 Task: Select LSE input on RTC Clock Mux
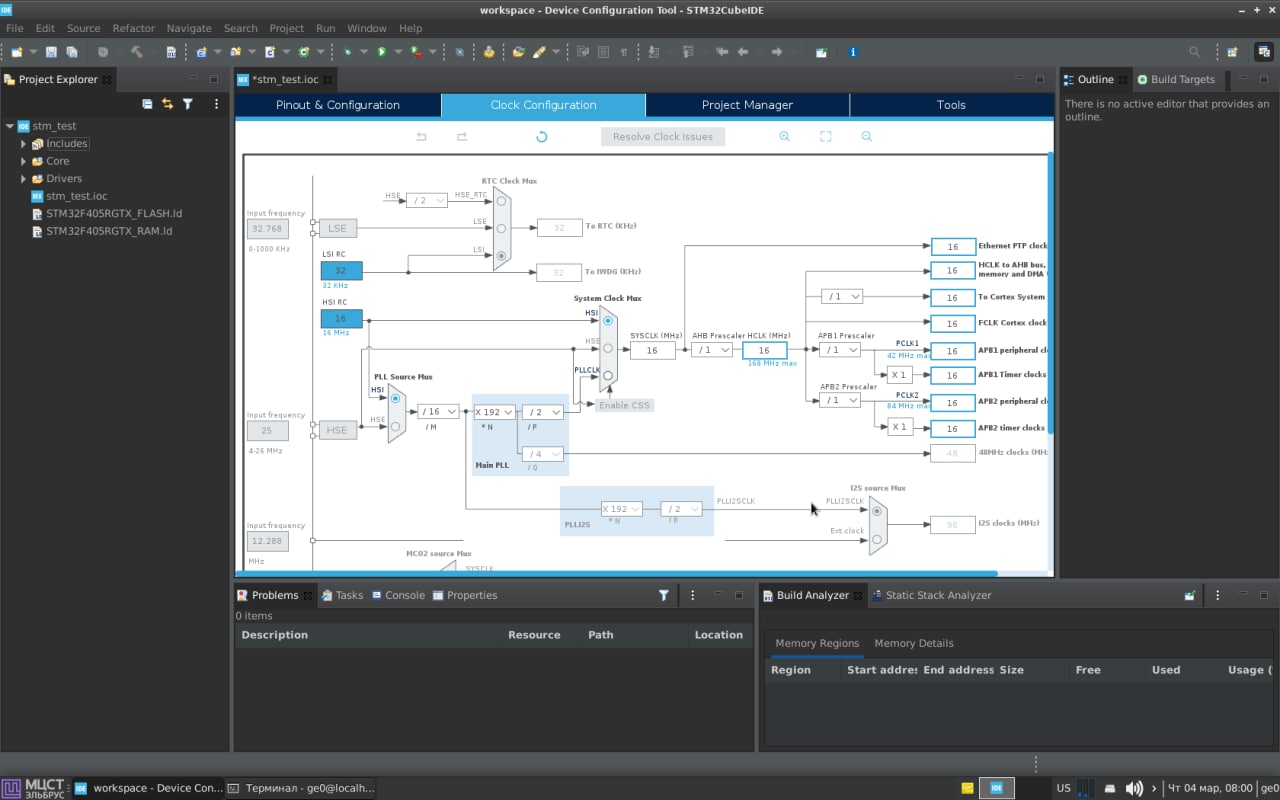point(502,228)
